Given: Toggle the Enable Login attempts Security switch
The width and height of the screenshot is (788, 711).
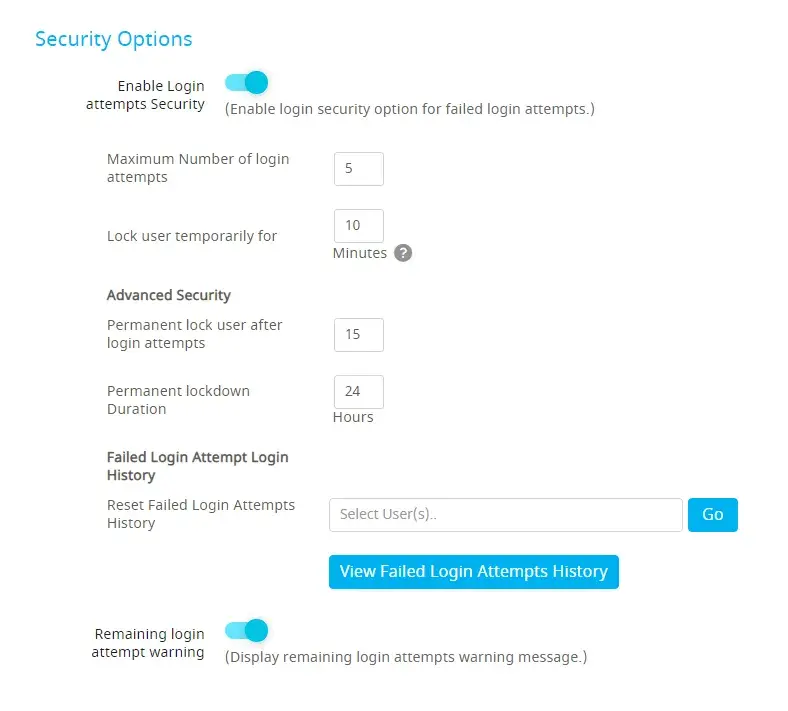Looking at the screenshot, I should pyautogui.click(x=247, y=82).
